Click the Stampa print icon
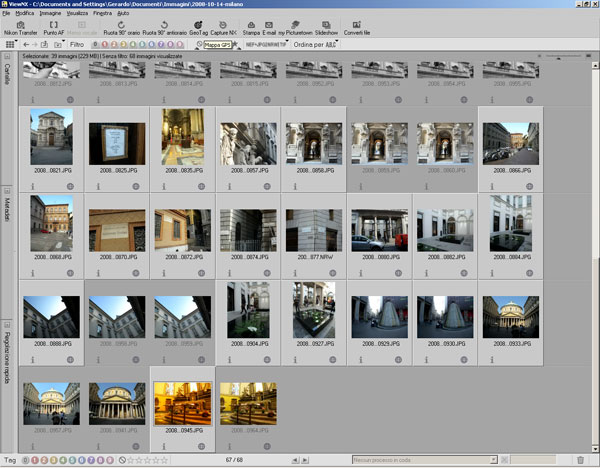The height and width of the screenshot is (468, 600). pyautogui.click(x=251, y=28)
